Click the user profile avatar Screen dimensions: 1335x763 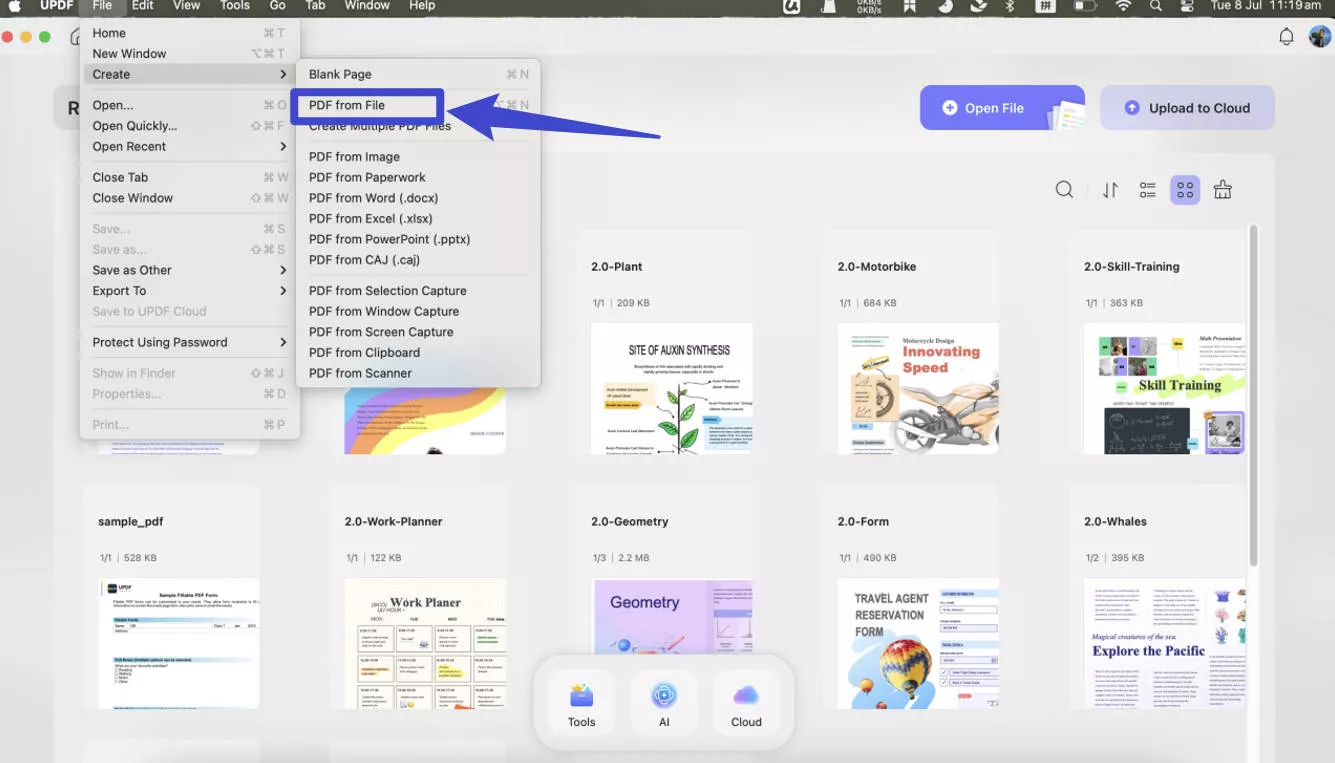tap(1319, 37)
